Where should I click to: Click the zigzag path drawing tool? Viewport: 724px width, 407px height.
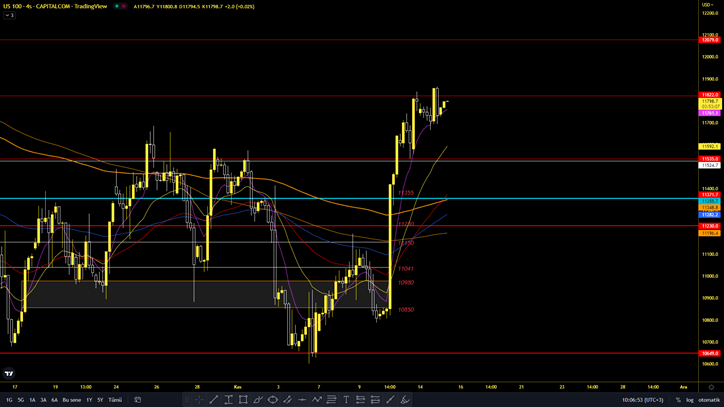point(317,399)
